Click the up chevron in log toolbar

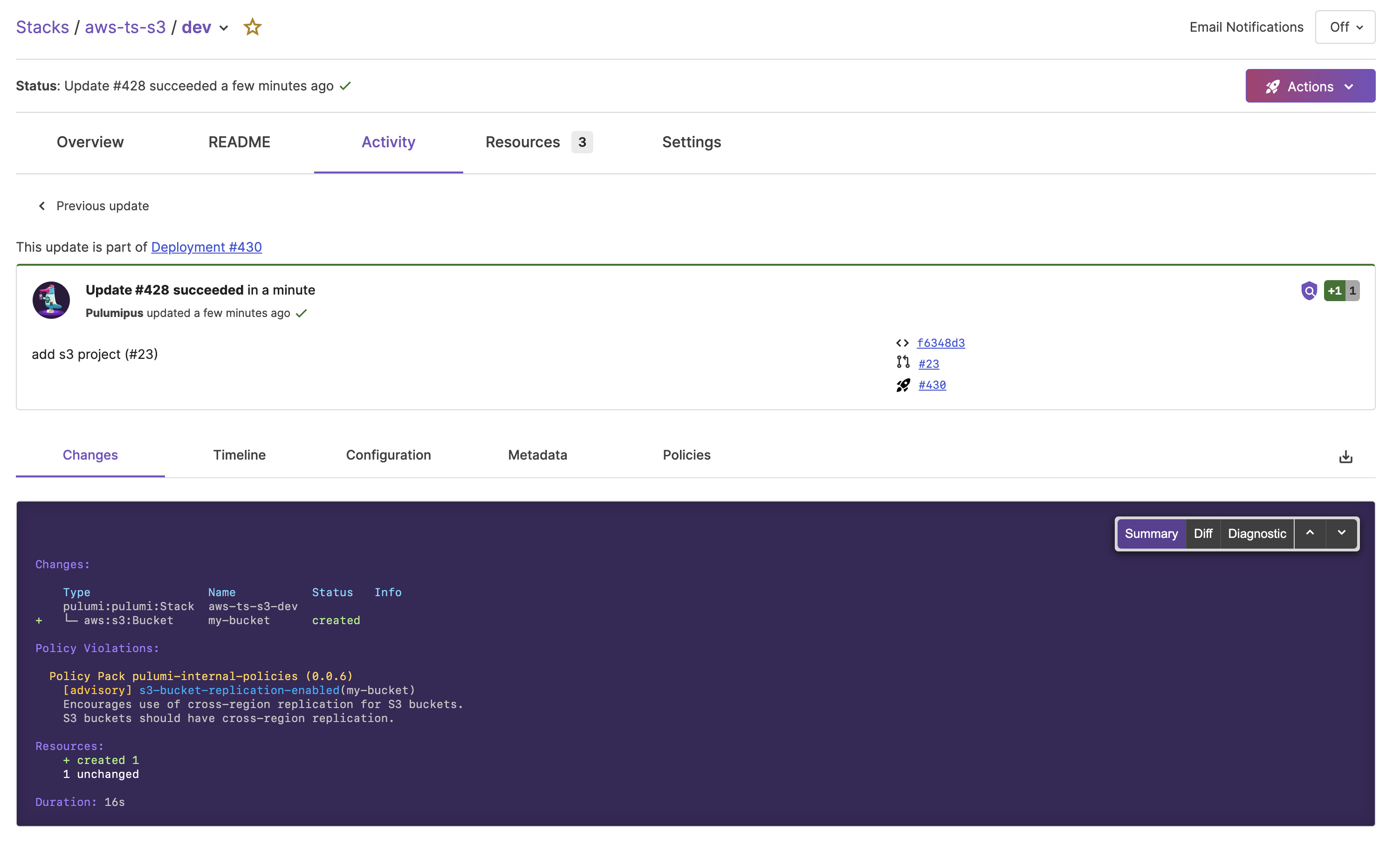tap(1310, 533)
